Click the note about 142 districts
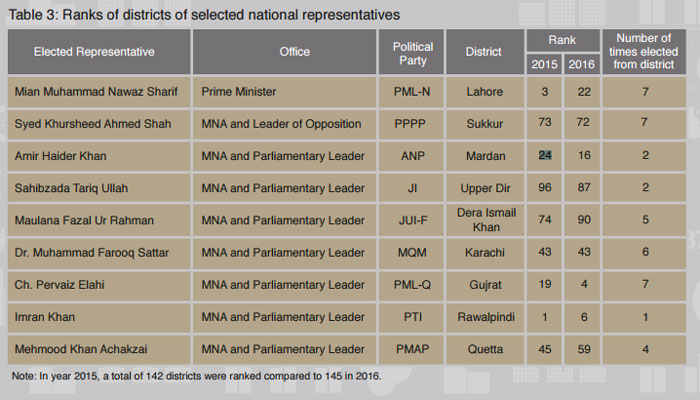 point(196,376)
